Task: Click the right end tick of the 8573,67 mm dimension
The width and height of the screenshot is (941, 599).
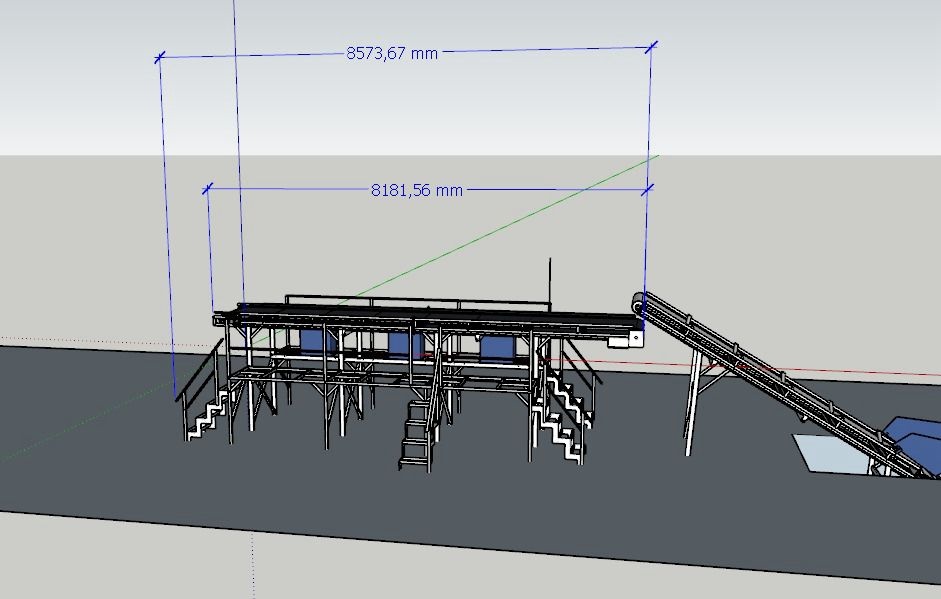Action: (x=651, y=46)
